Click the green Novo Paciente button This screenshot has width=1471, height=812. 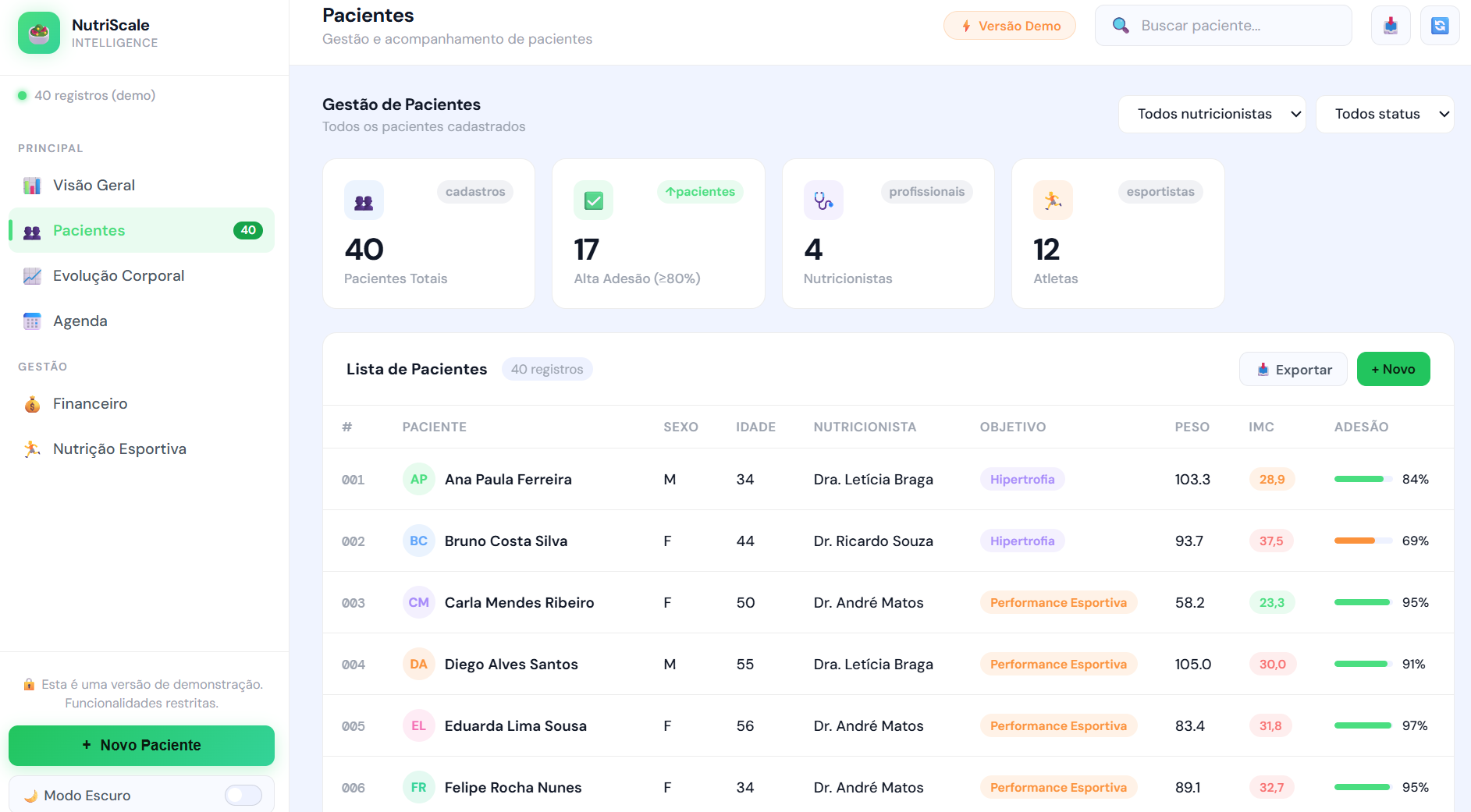[x=141, y=745]
